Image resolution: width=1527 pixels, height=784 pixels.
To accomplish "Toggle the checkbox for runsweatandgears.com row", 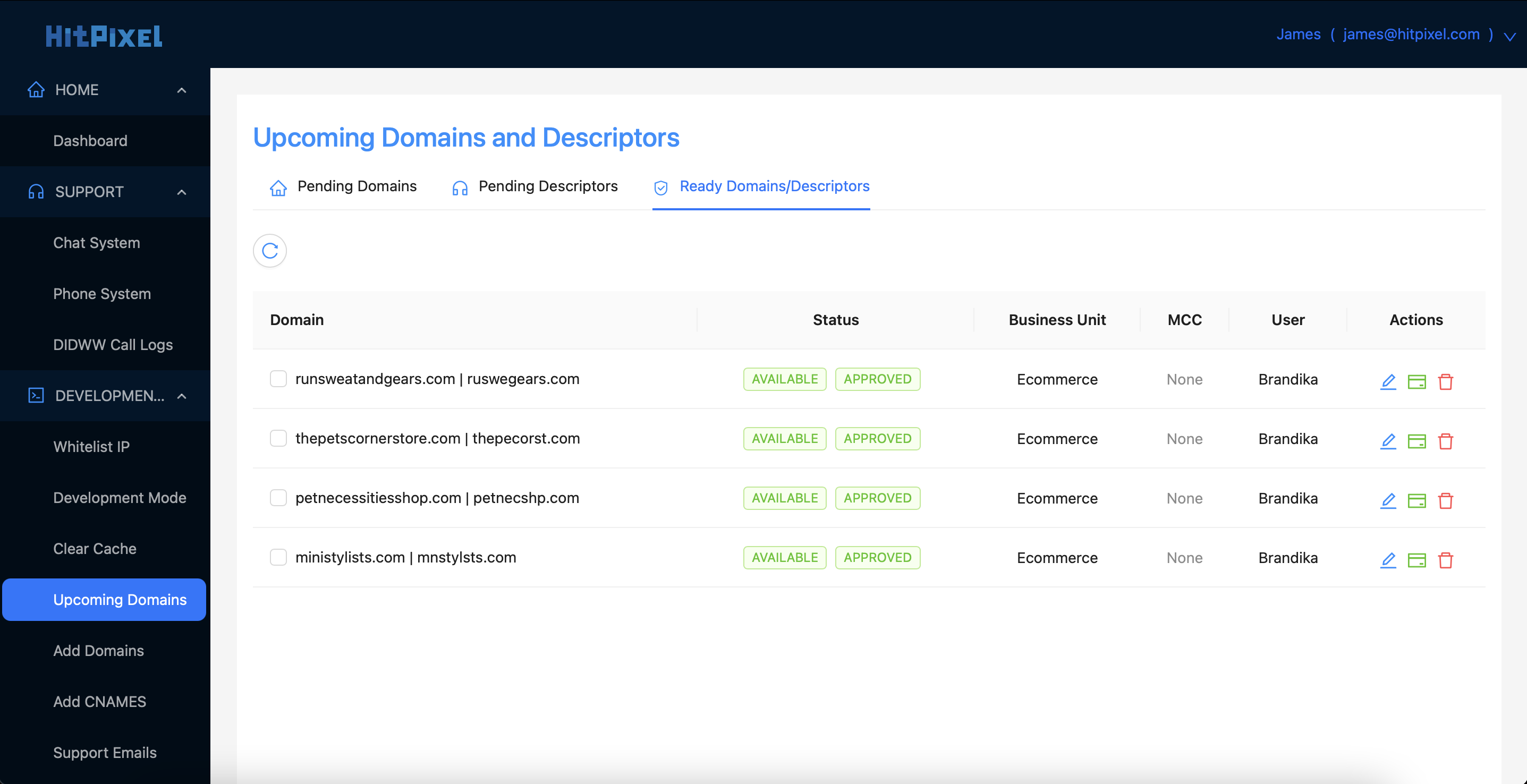I will click(x=278, y=378).
